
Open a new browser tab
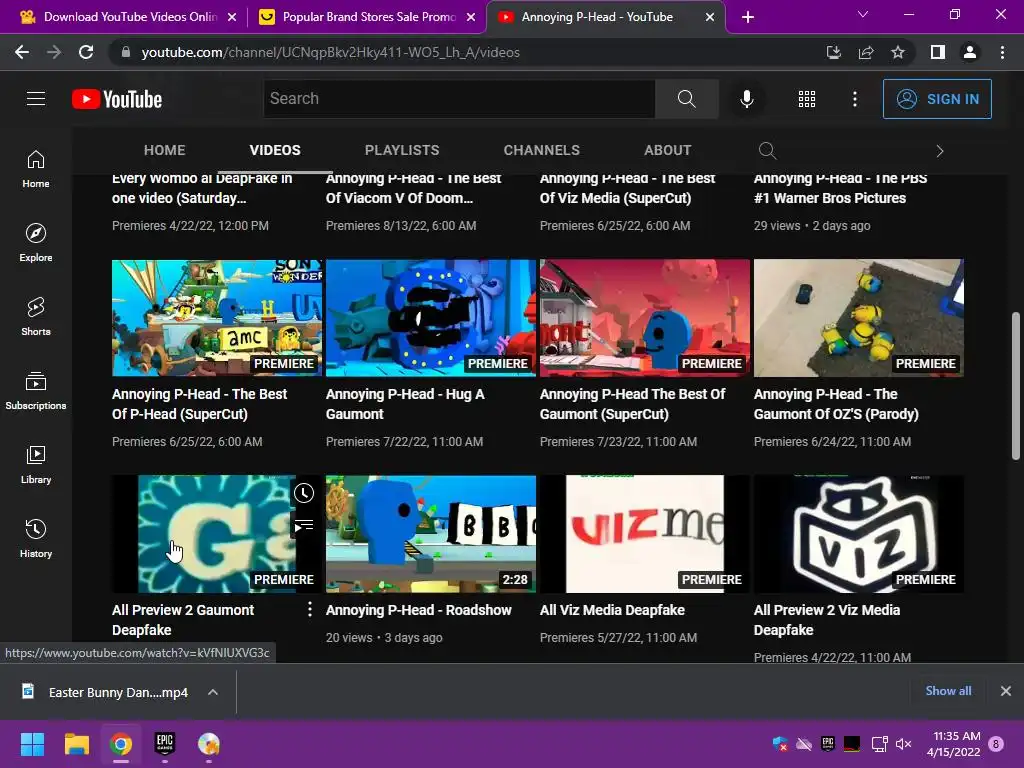point(748,17)
